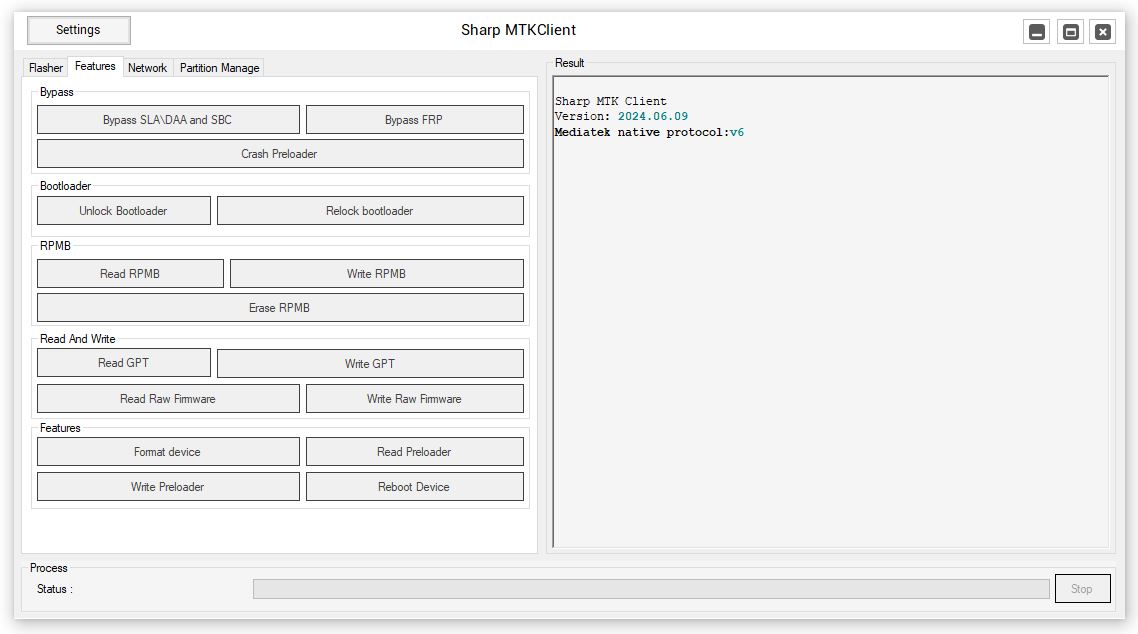Click the status progress bar

(x=651, y=589)
